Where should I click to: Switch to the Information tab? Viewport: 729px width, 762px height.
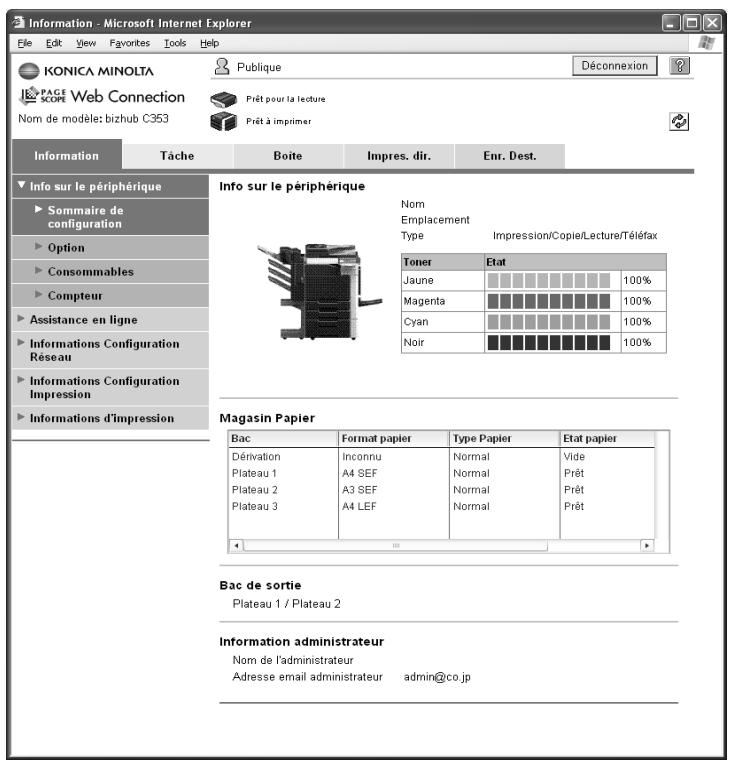point(67,156)
